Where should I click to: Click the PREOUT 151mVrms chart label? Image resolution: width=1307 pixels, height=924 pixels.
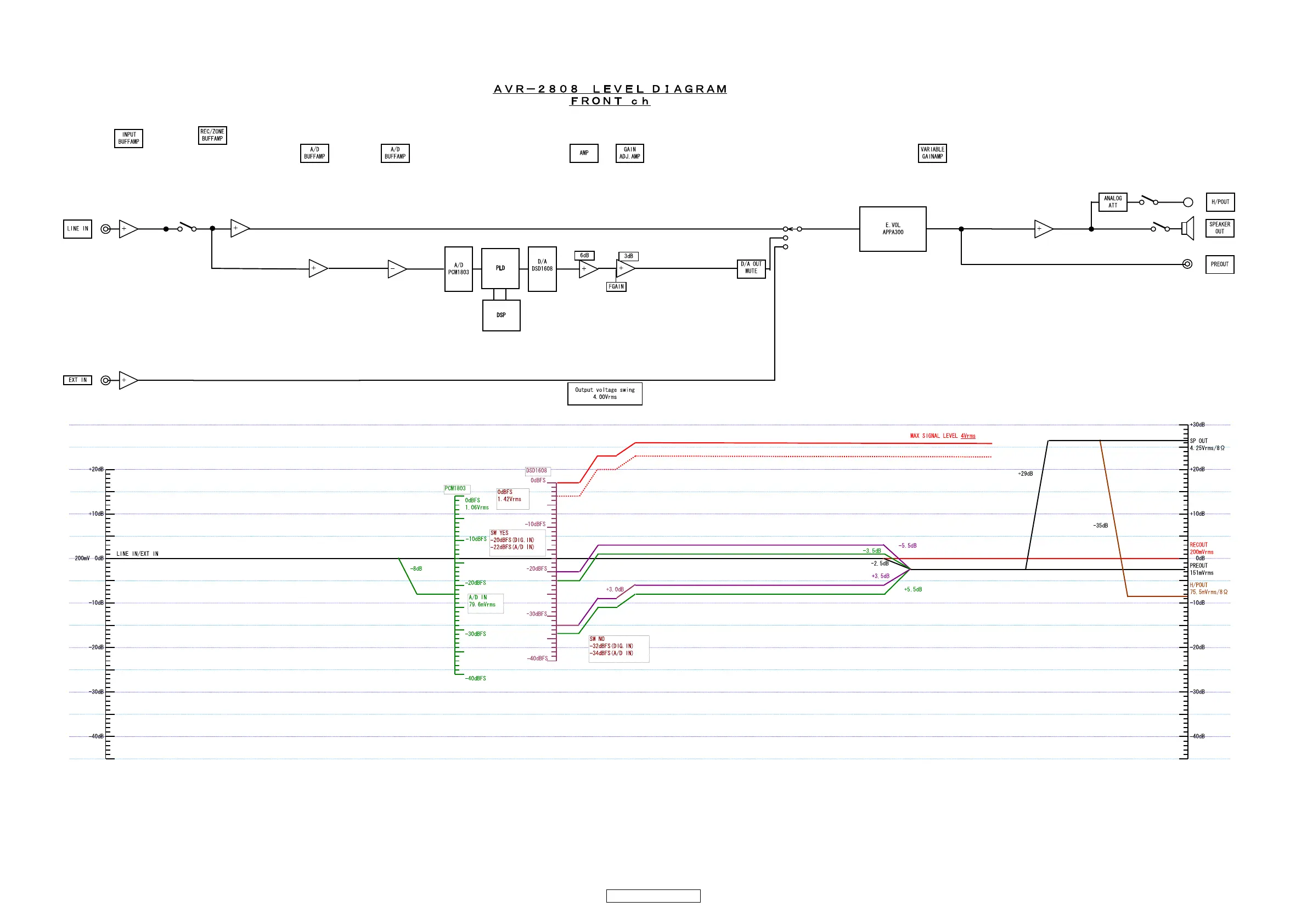tap(1202, 570)
